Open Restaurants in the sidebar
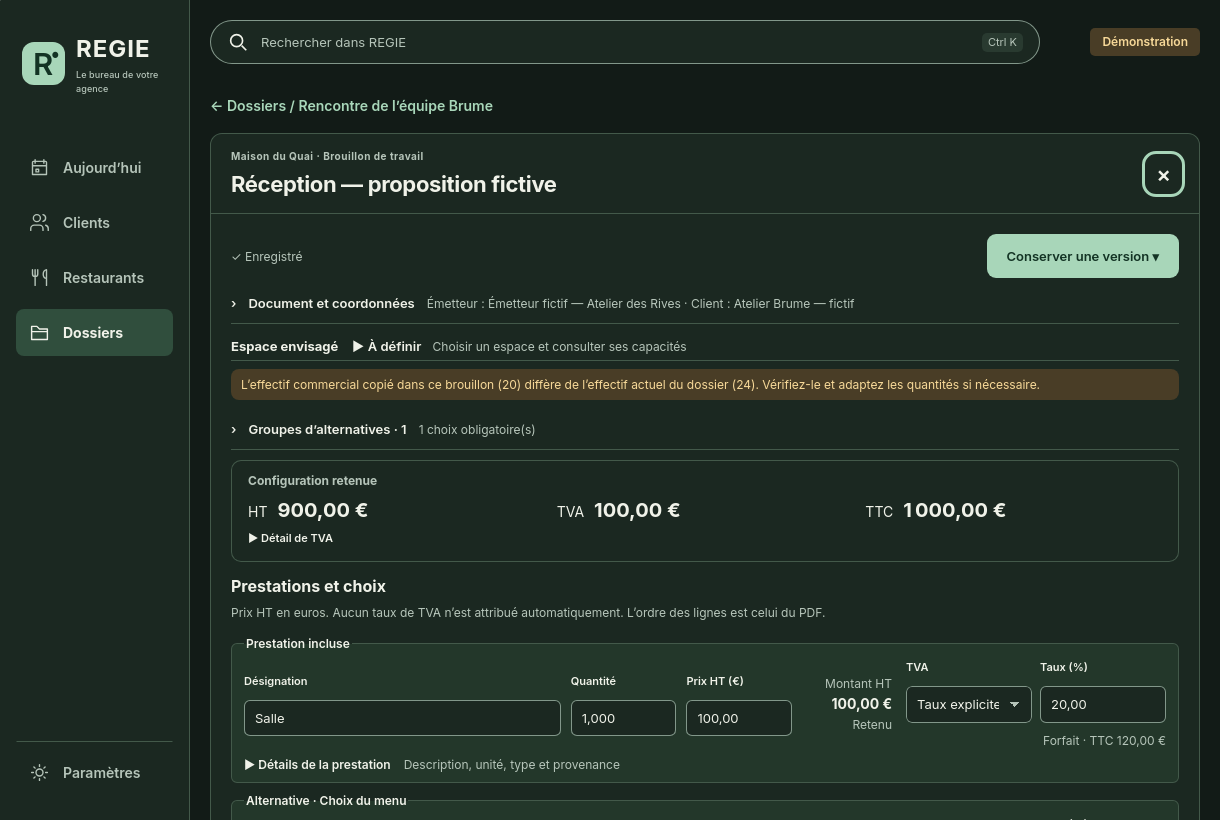This screenshot has height=820, width=1220. (94, 278)
